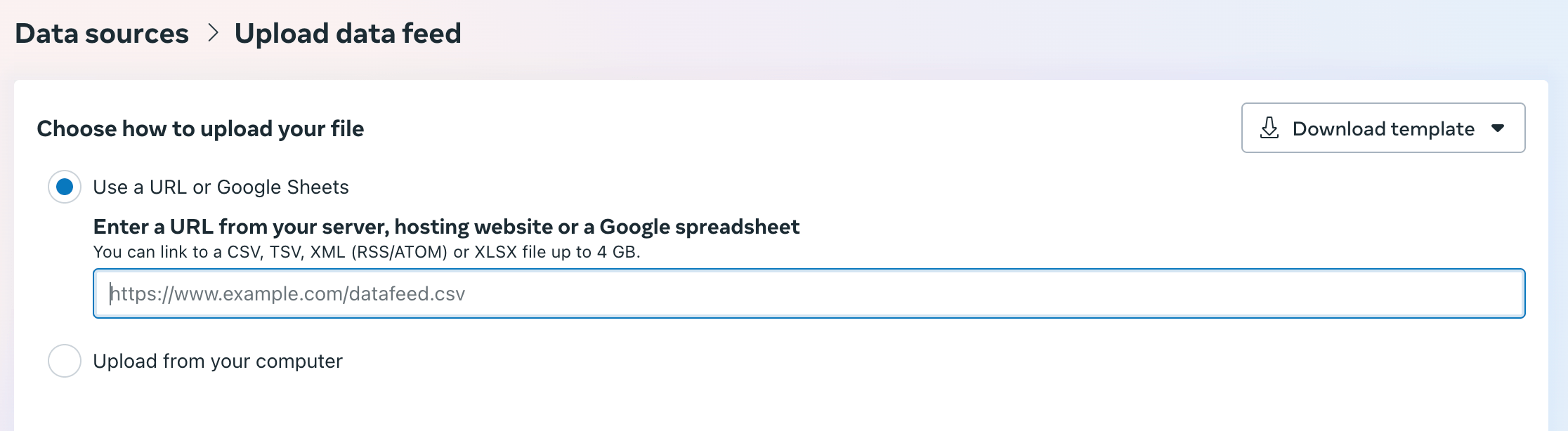1568x431 pixels.
Task: Click the Upload data feed breadcrumb title
Action: tap(348, 34)
